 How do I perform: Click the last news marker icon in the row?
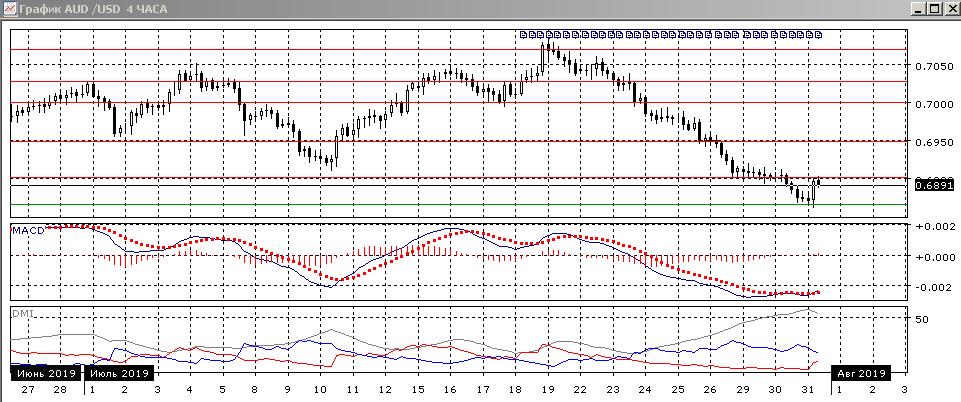click(x=818, y=34)
